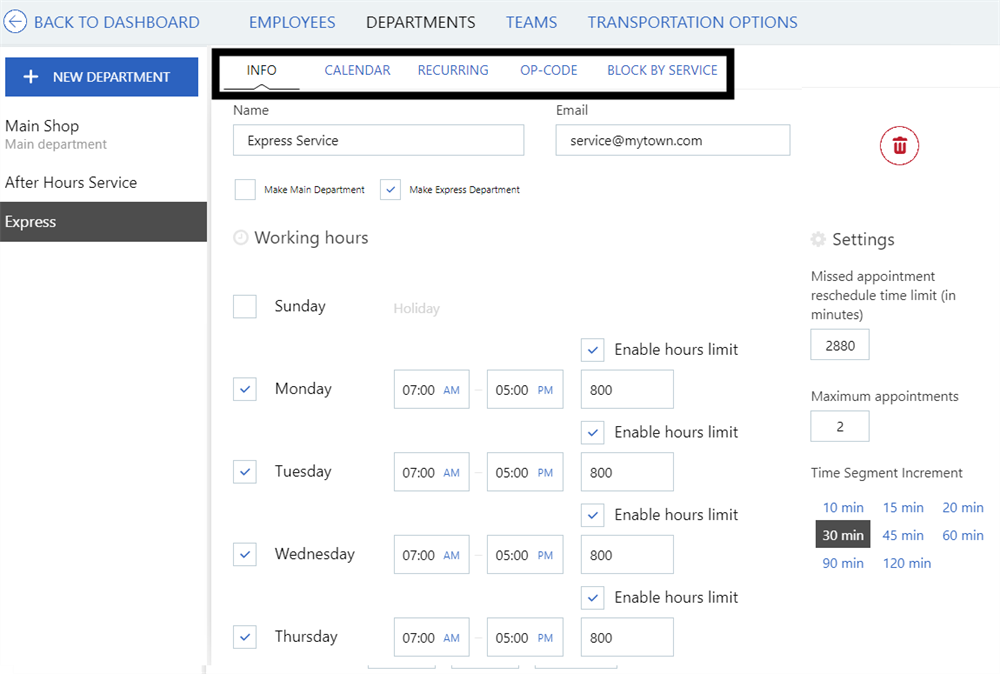Toggle Monday's Enable hours limit checkbox
The width and height of the screenshot is (1000, 674).
593,350
